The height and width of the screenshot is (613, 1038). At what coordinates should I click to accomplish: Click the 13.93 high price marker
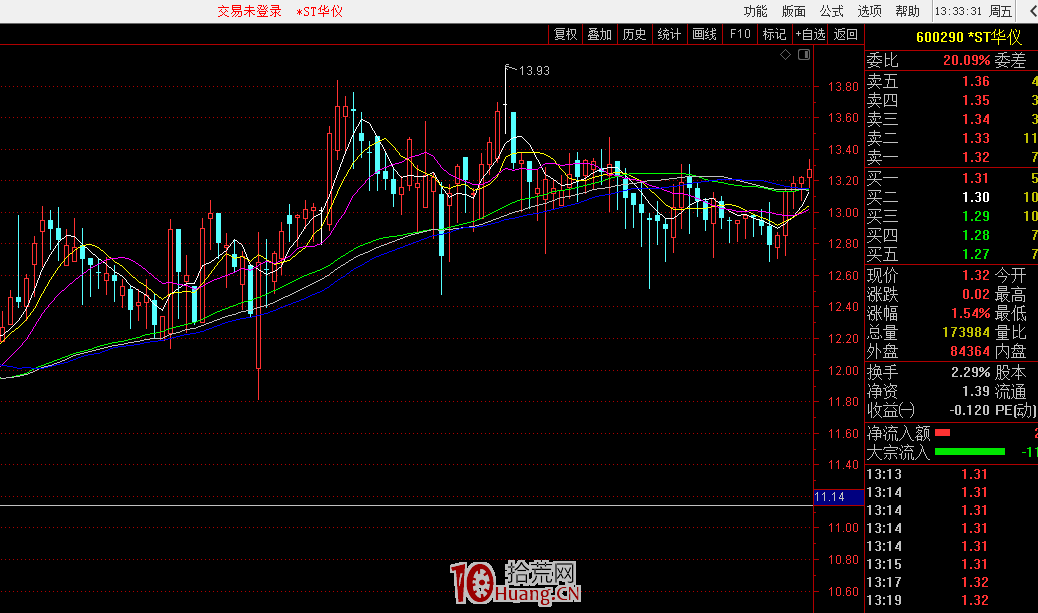click(534, 71)
